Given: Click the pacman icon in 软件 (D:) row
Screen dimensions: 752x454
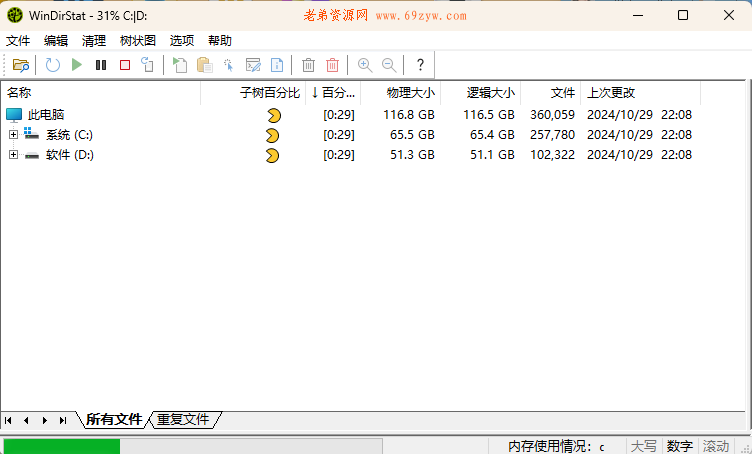Looking at the screenshot, I should click(x=272, y=155).
